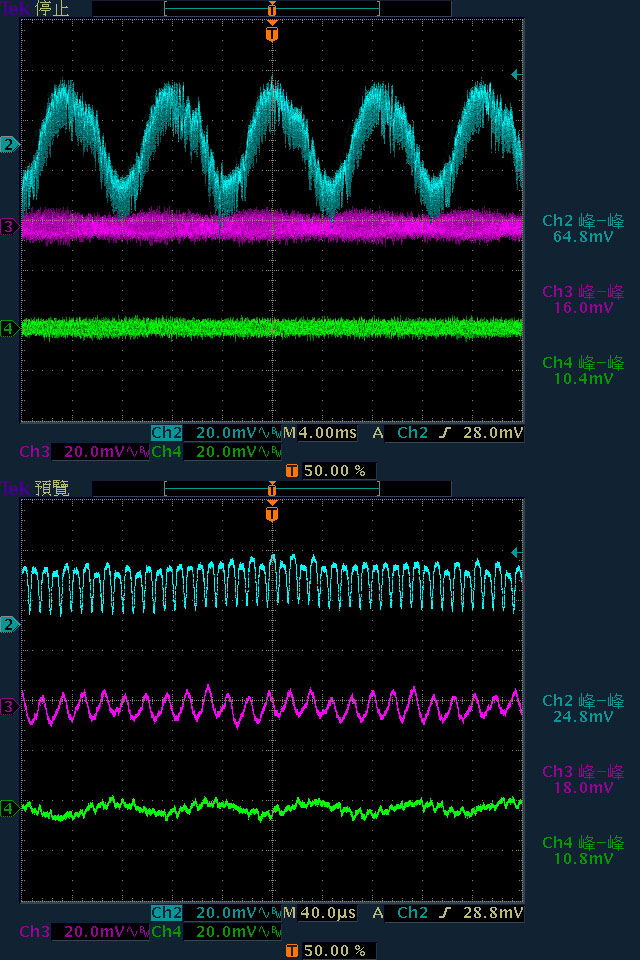640x960 pixels.
Task: Click the trigger level arrow in top capture
Action: tap(516, 74)
